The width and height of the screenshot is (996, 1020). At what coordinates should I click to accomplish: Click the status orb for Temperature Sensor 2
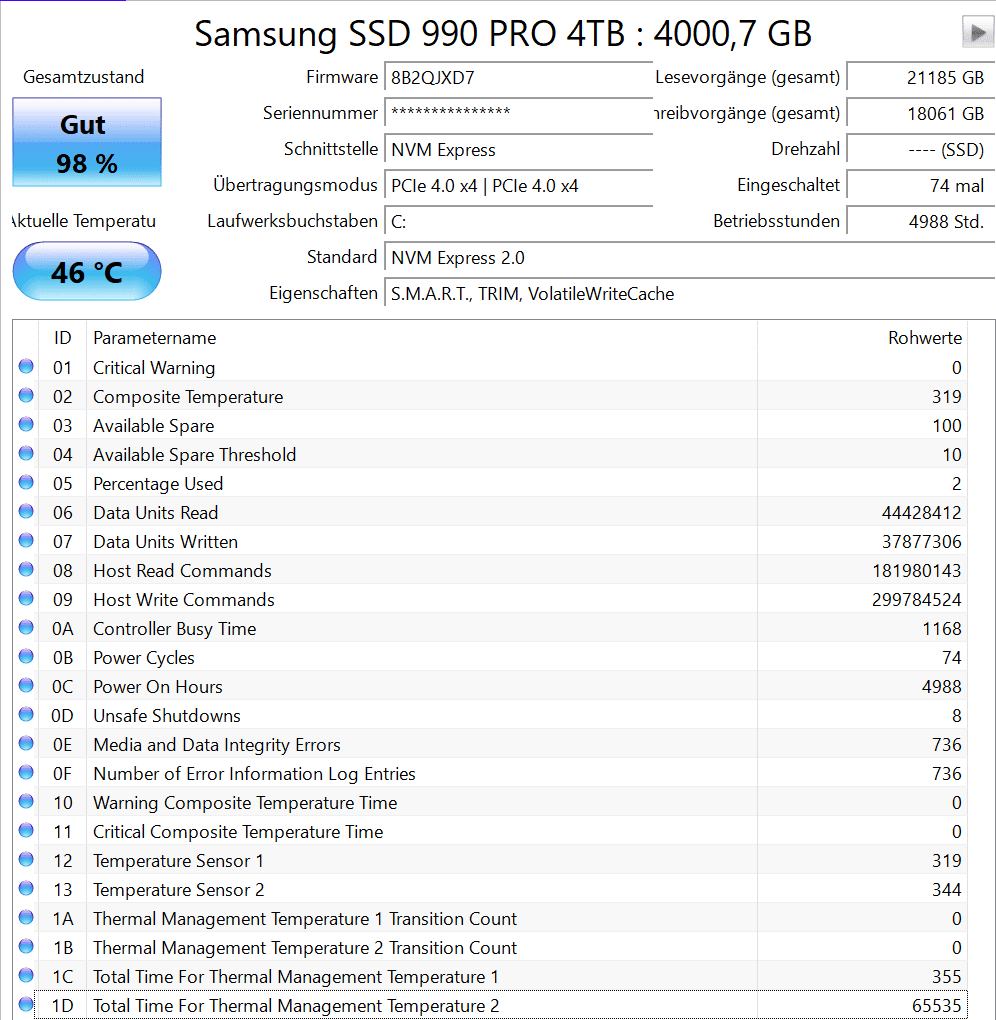26,889
